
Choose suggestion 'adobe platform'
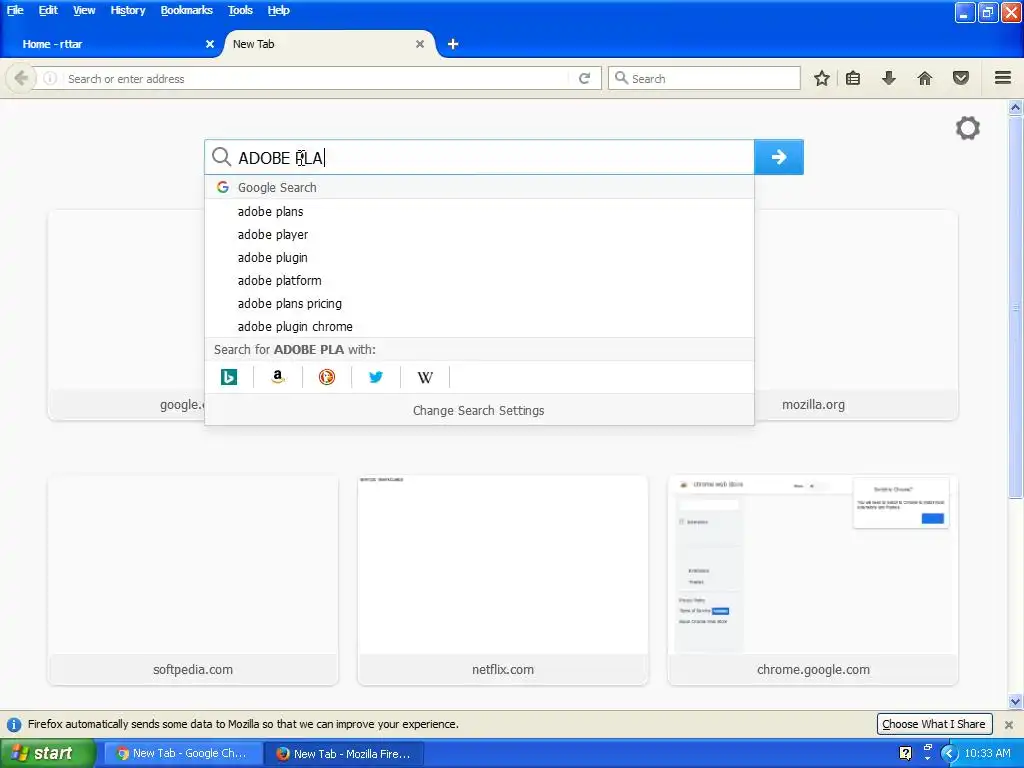[479, 280]
